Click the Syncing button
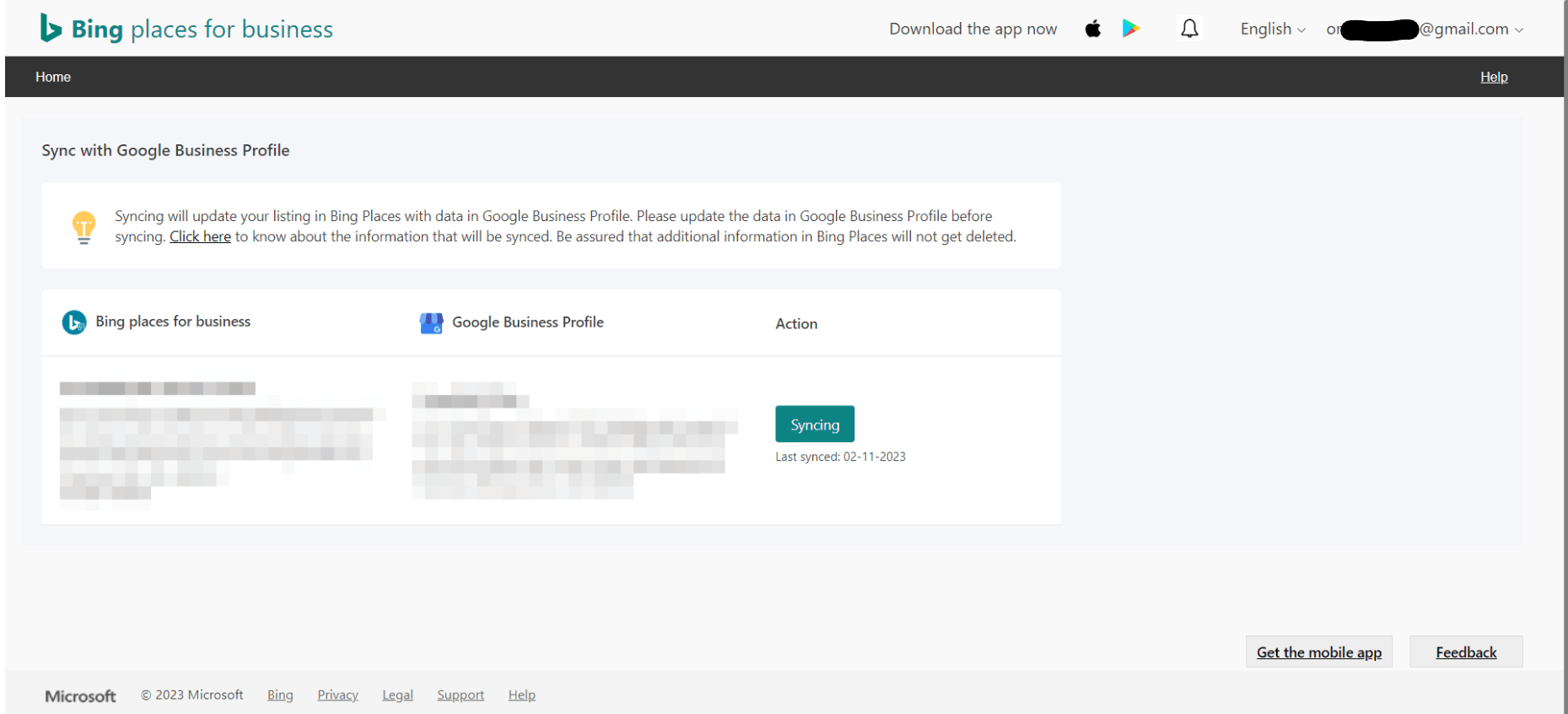 pyautogui.click(x=815, y=424)
